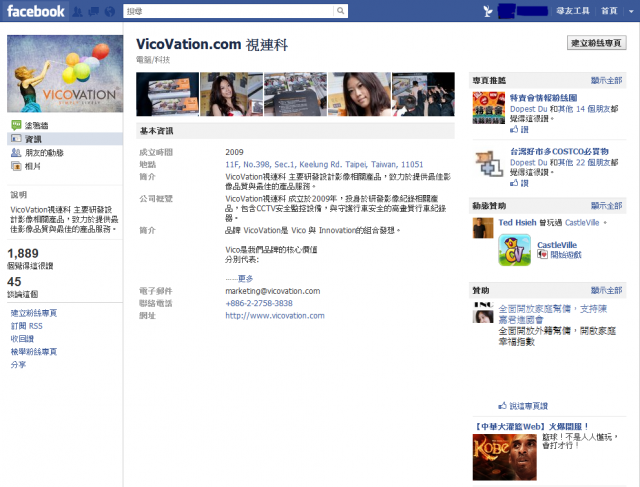Expand the 更多 link in description
This screenshot has width=640, height=487.
[245, 278]
